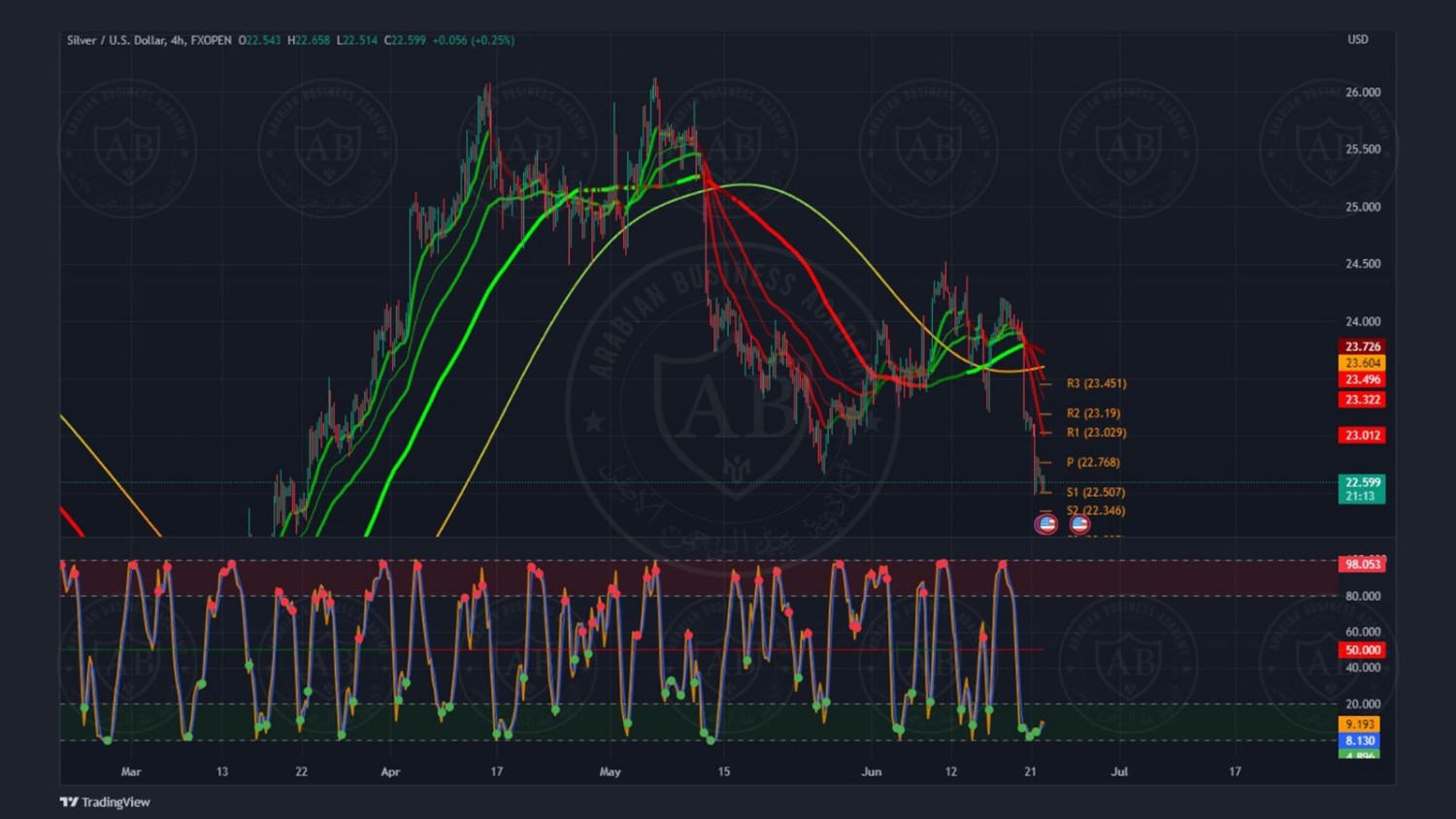Click the 21 date label on time axis
This screenshot has height=819, width=1456.
(x=1030, y=771)
